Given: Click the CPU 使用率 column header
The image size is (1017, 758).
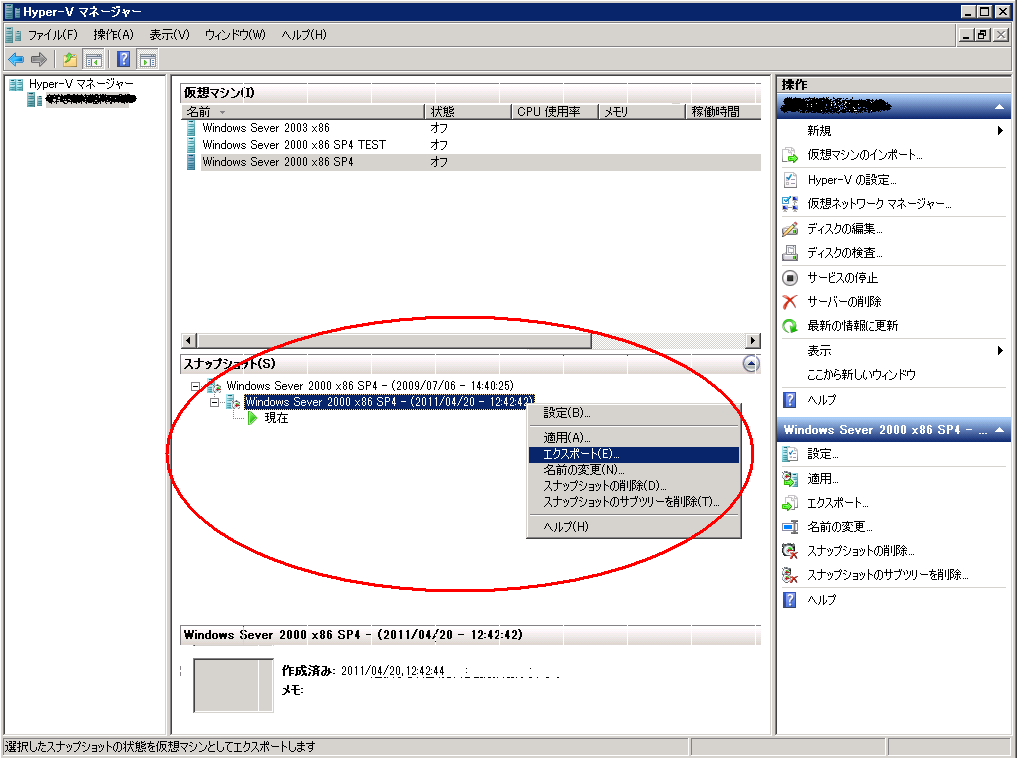Looking at the screenshot, I should 555,112.
